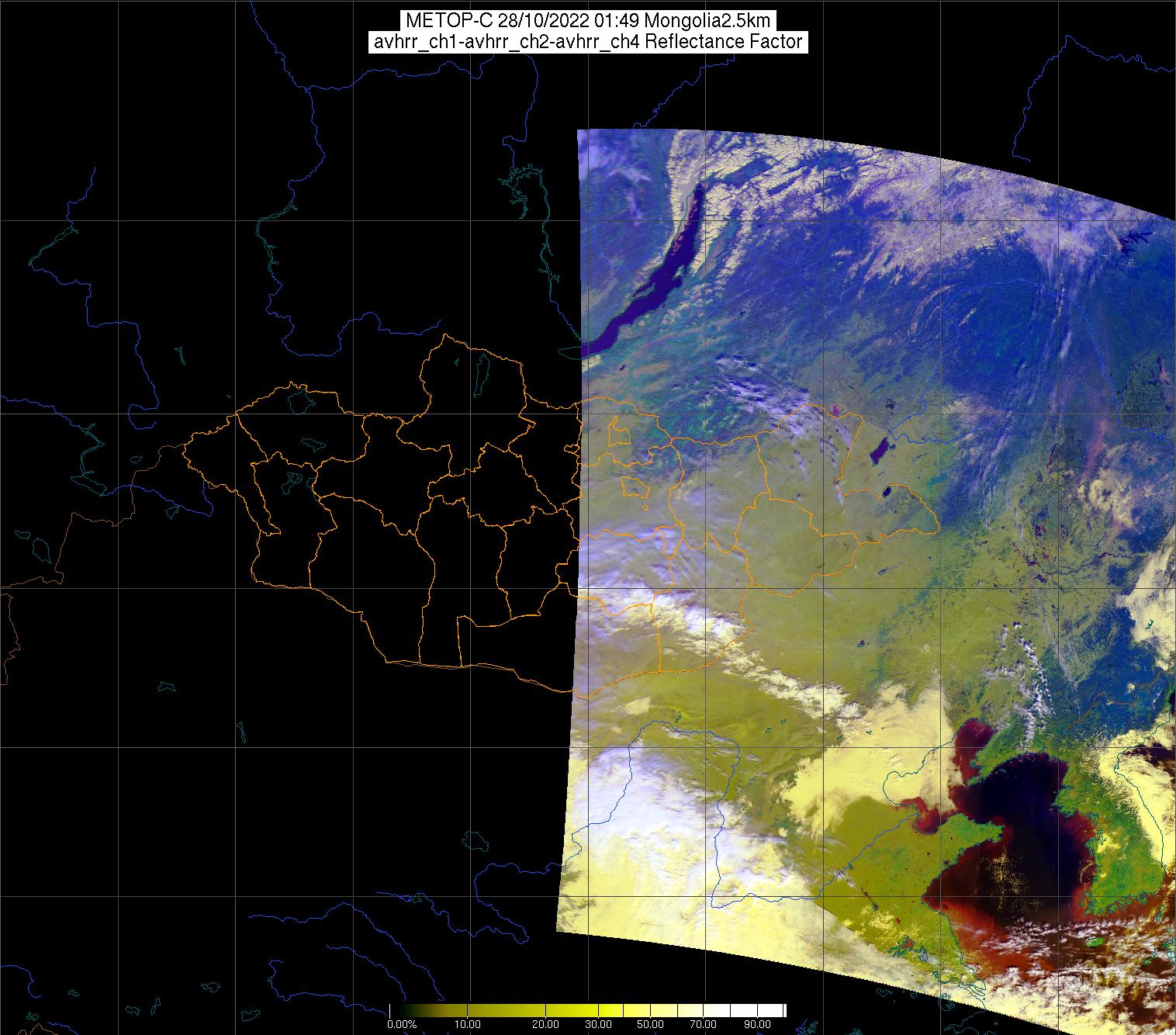Click the 'avhrr_ch1-avhrr_ch2-avhrr_ch4 Reflectance Factor' label
1176x1035 pixels.
click(588, 42)
